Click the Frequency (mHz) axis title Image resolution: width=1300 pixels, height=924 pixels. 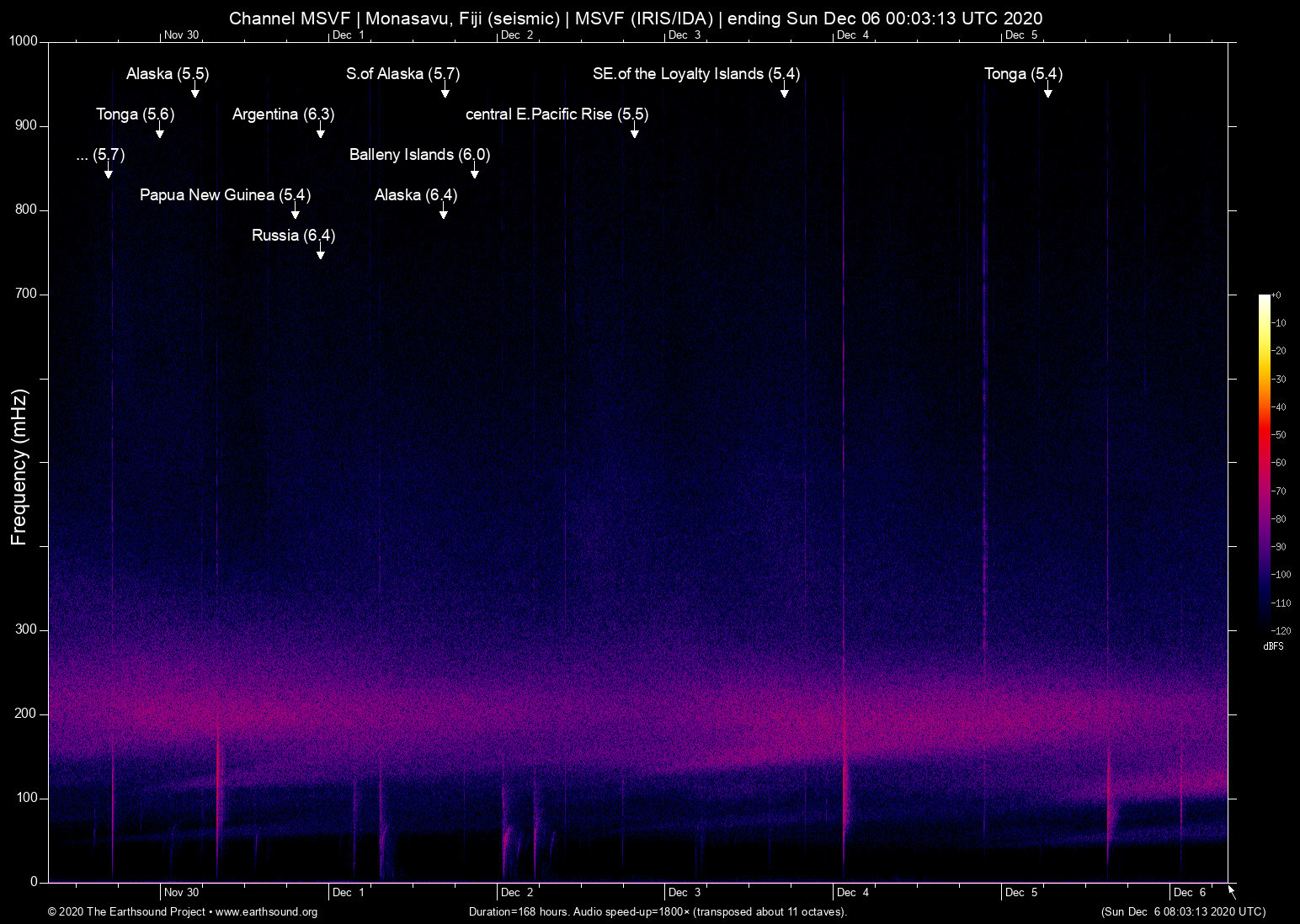19,467
